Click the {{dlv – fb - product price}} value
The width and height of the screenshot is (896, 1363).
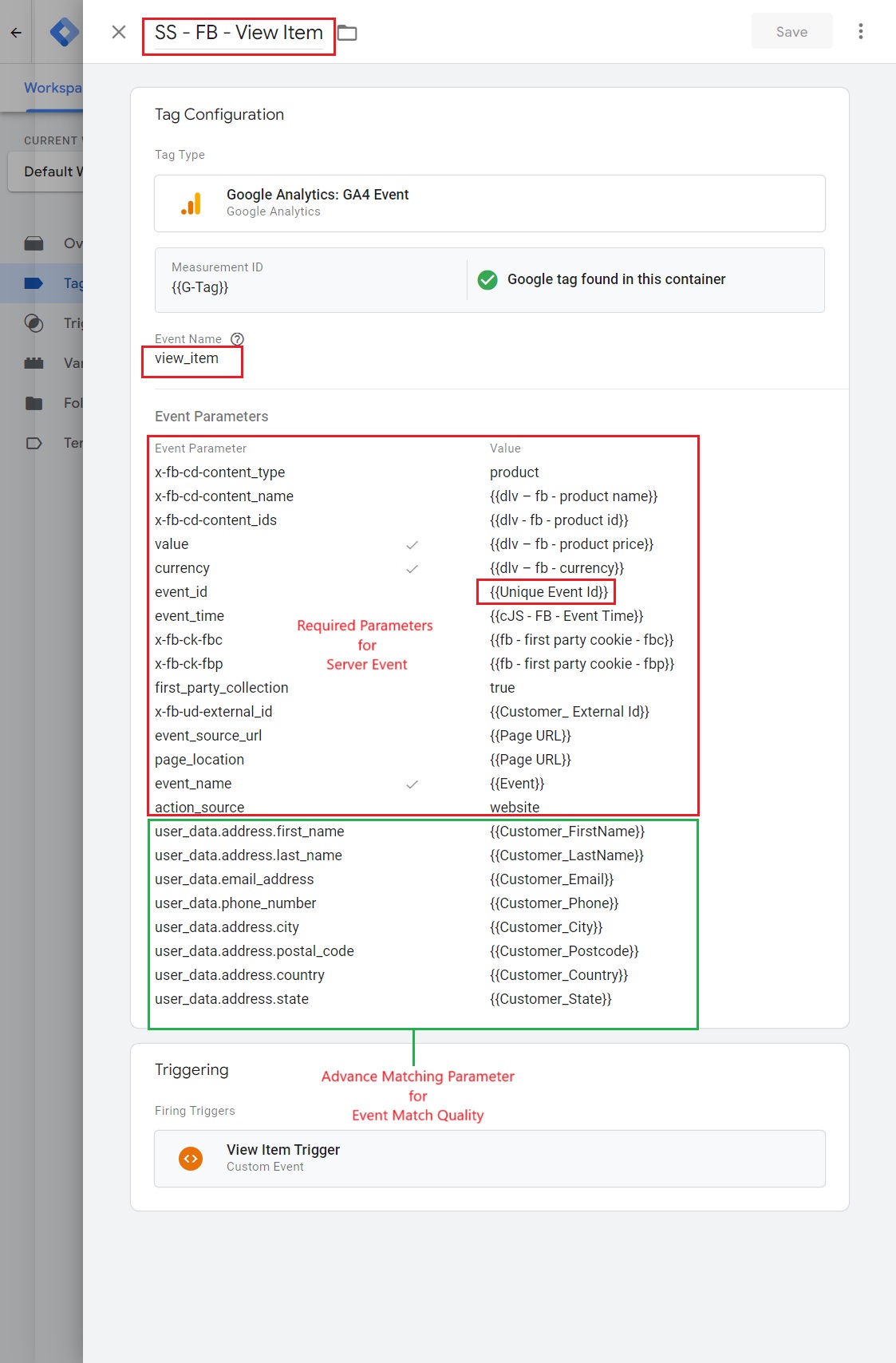click(571, 544)
